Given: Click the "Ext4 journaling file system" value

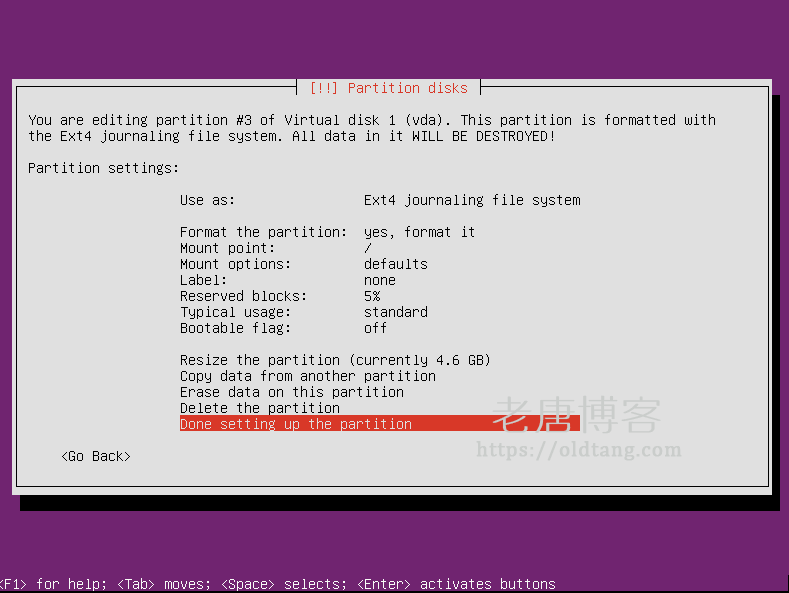Looking at the screenshot, I should coord(471,200).
